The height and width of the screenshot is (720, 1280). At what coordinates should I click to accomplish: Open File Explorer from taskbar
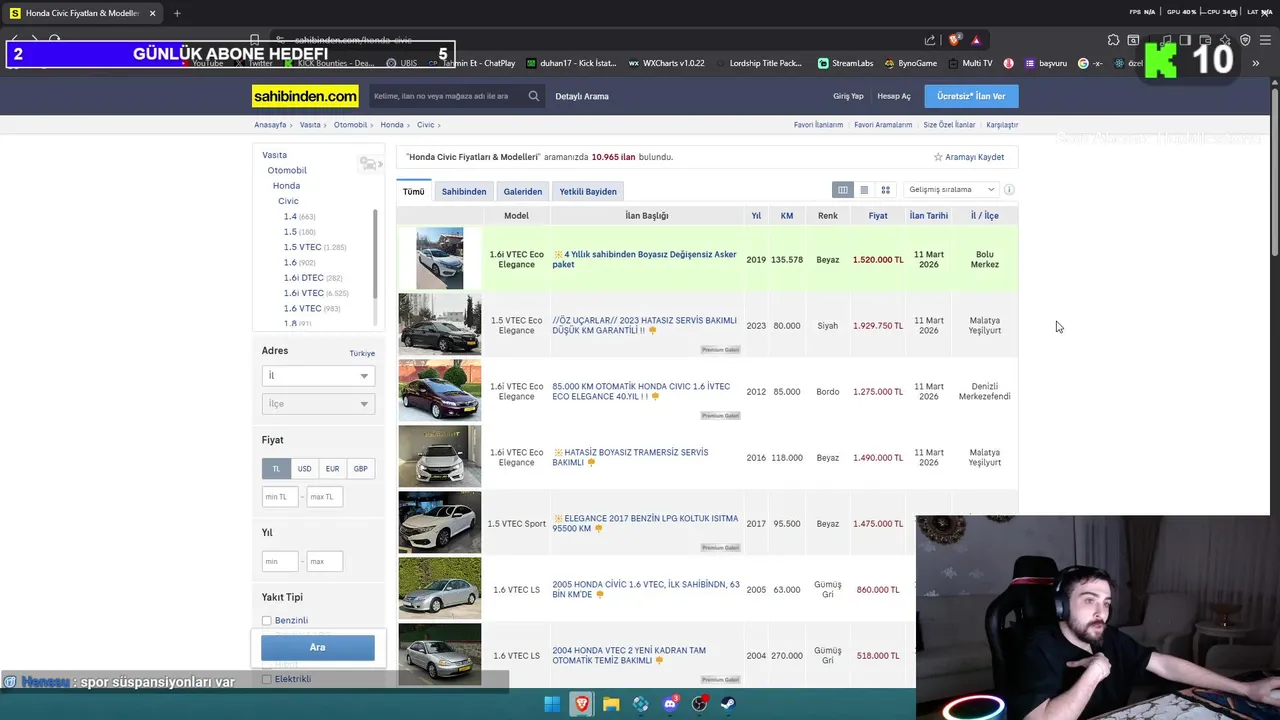point(611,704)
